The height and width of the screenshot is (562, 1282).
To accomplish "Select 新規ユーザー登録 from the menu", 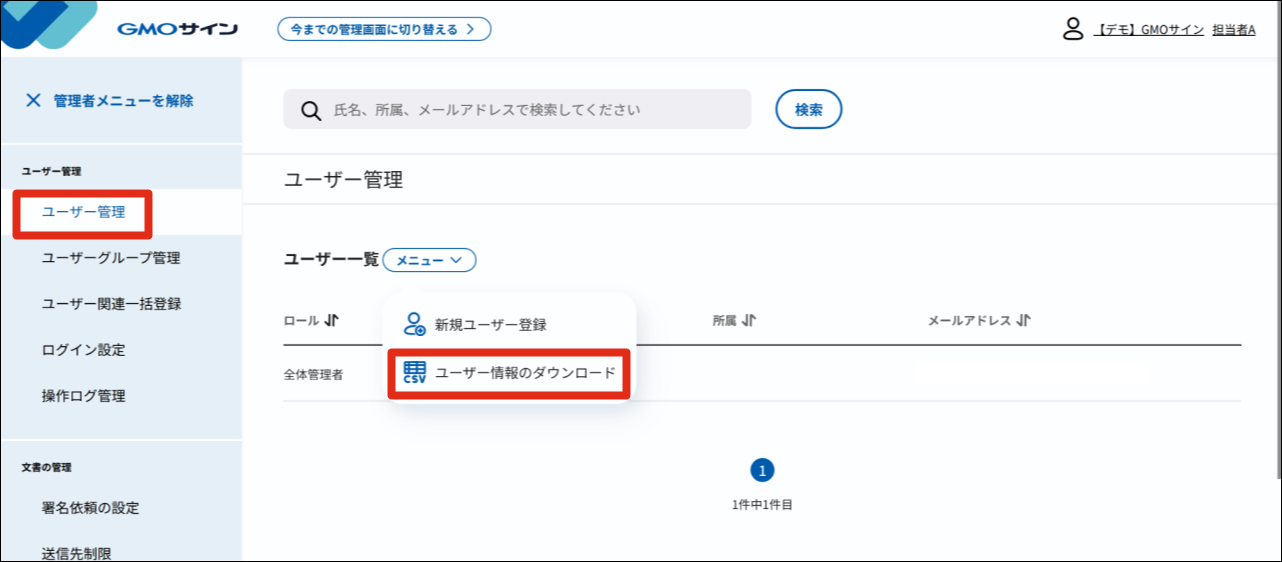I will click(x=490, y=325).
